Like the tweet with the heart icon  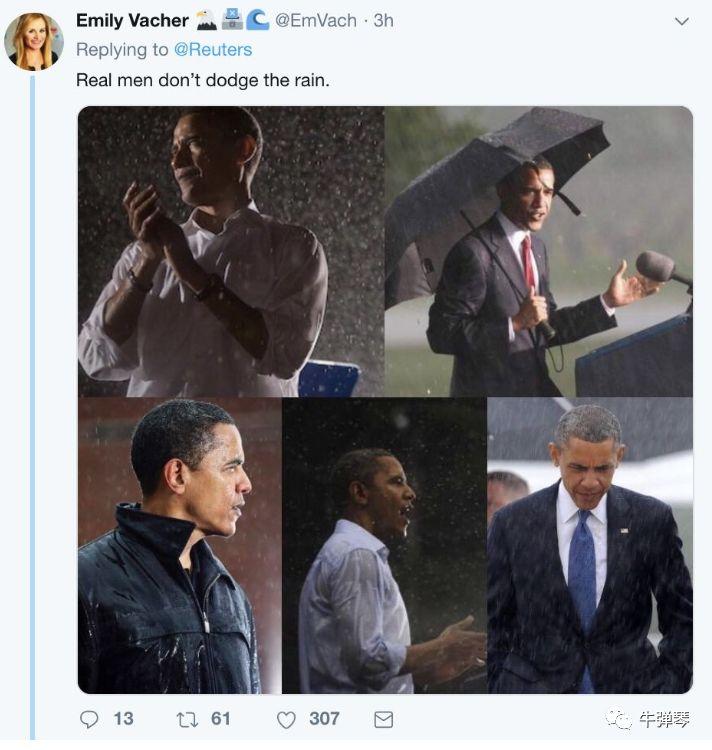pos(286,719)
